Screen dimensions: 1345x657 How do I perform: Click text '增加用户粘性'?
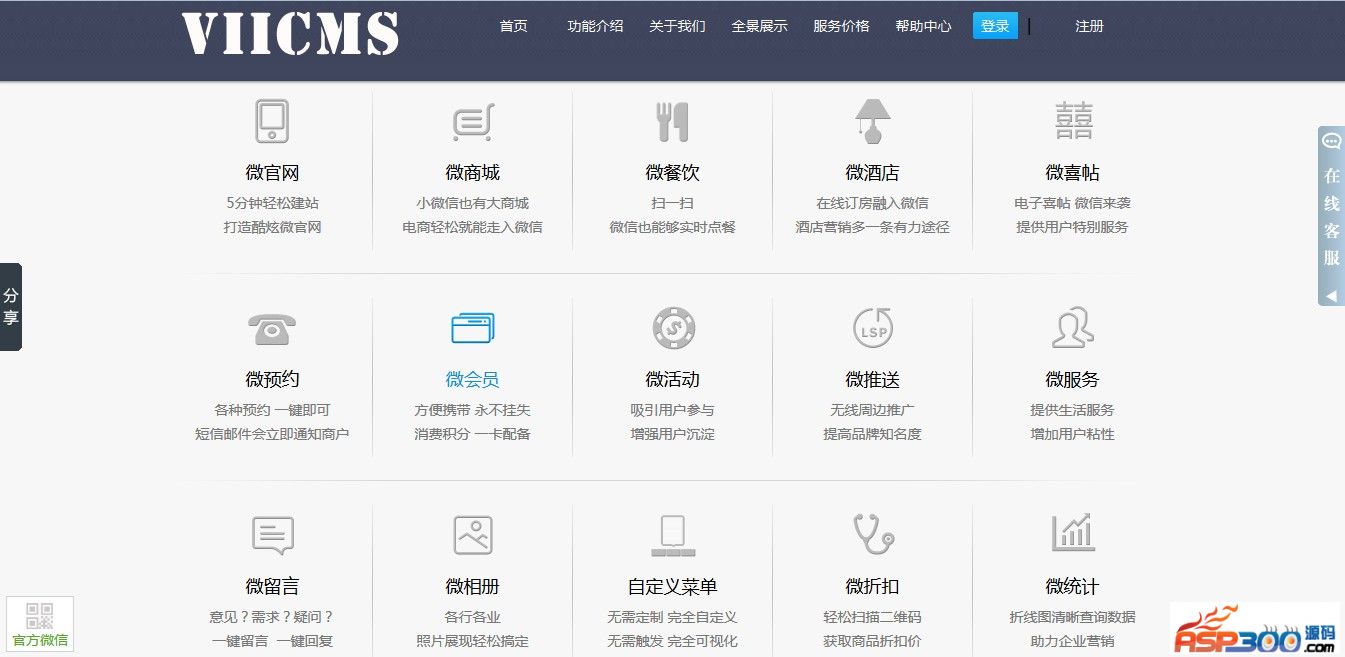click(1072, 434)
